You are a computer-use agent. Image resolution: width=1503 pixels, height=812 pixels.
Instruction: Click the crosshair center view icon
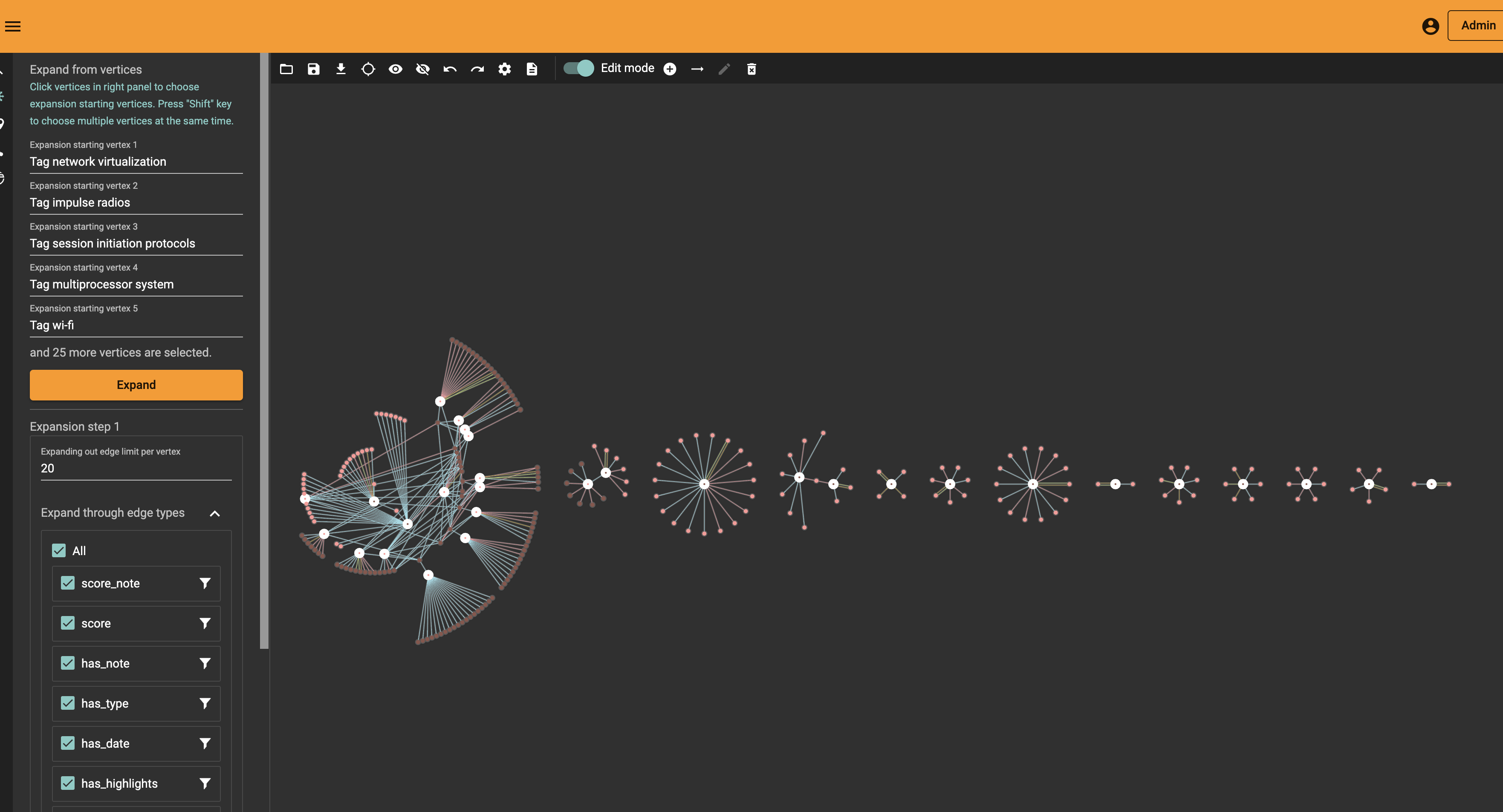368,69
